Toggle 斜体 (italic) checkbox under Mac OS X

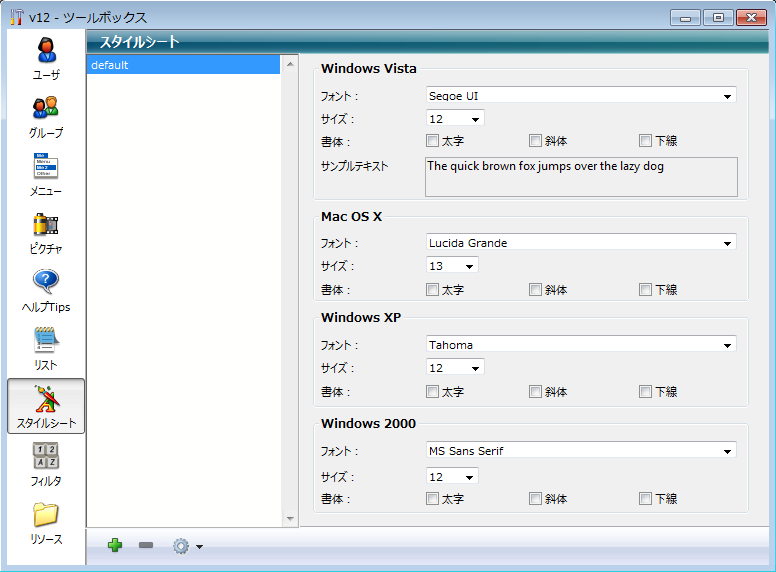pos(536,290)
